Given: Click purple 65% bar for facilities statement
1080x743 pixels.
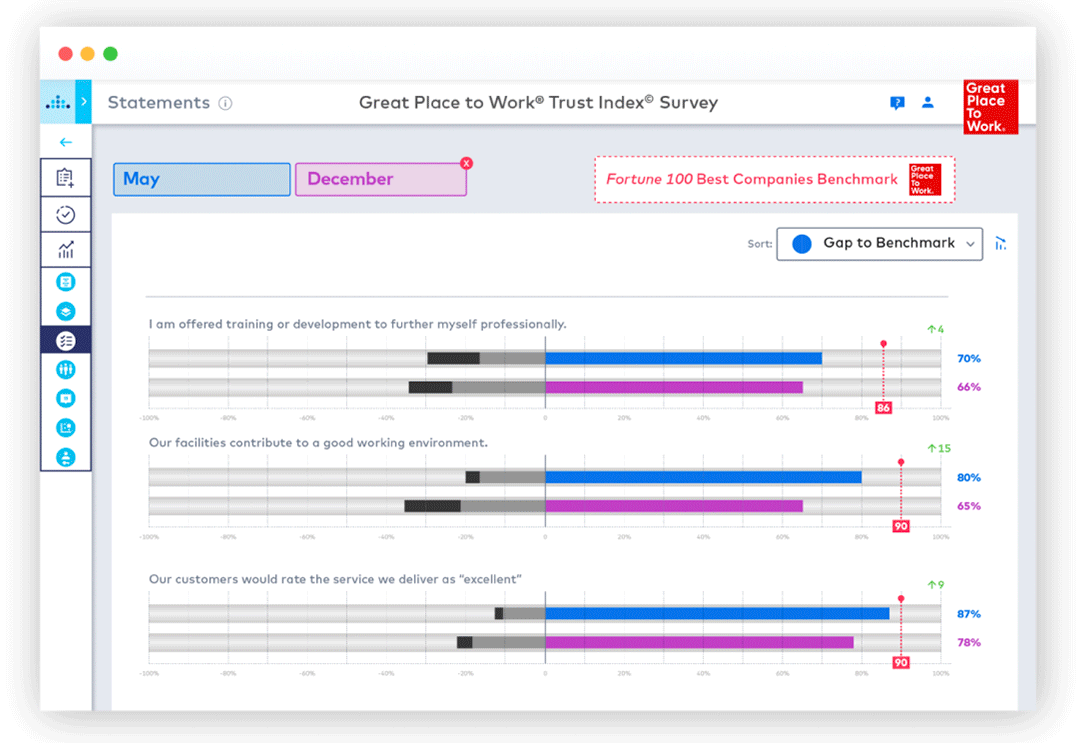Looking at the screenshot, I should click(x=674, y=506).
